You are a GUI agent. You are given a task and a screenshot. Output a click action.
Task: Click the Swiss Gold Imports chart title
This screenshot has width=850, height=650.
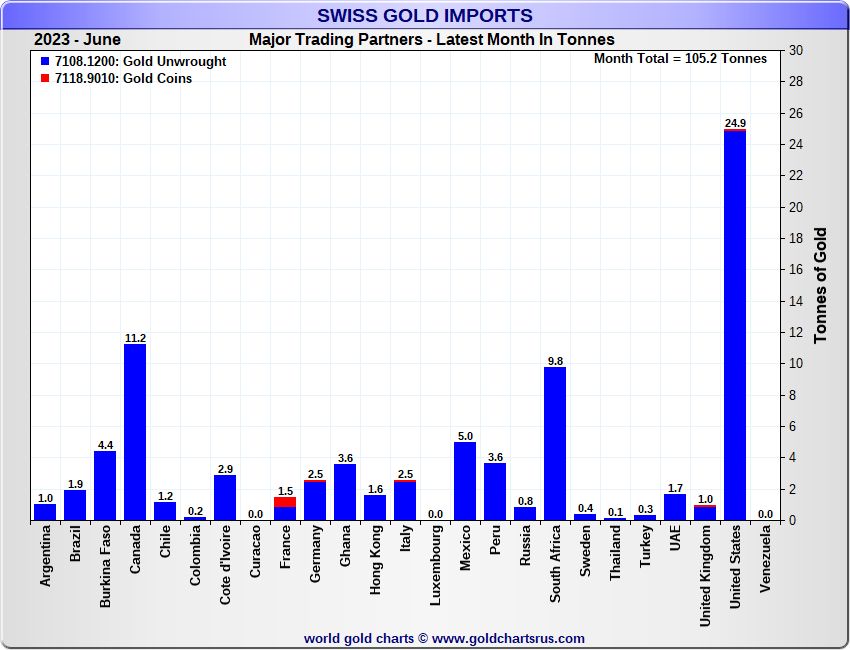[425, 16]
